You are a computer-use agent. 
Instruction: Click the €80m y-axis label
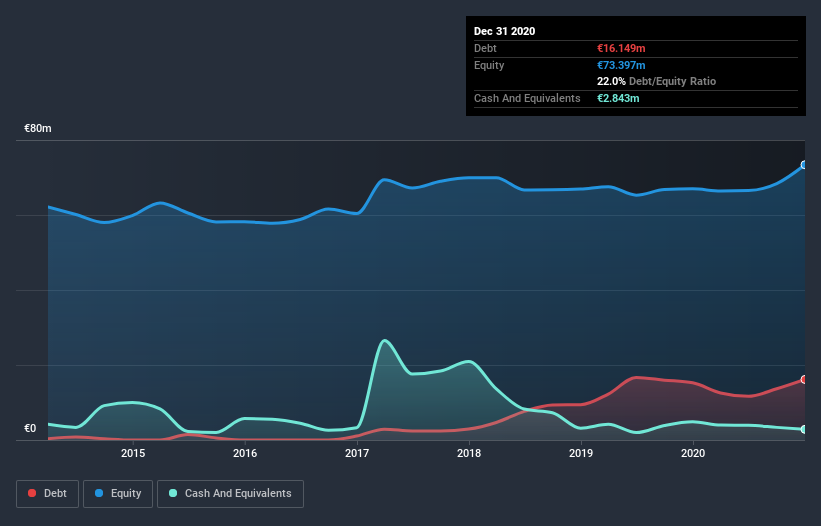tap(38, 129)
